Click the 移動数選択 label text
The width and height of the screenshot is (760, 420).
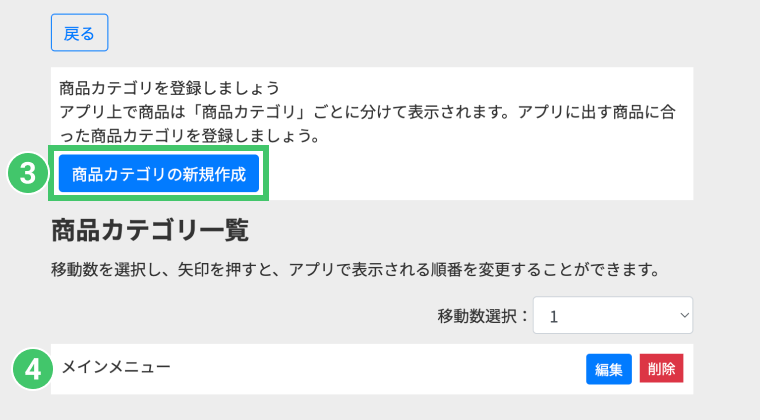482,316
